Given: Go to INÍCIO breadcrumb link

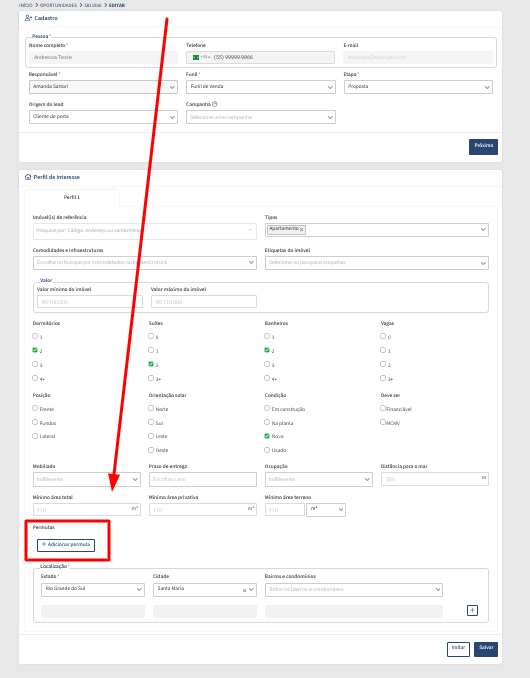Looking at the screenshot, I should pos(26,5).
